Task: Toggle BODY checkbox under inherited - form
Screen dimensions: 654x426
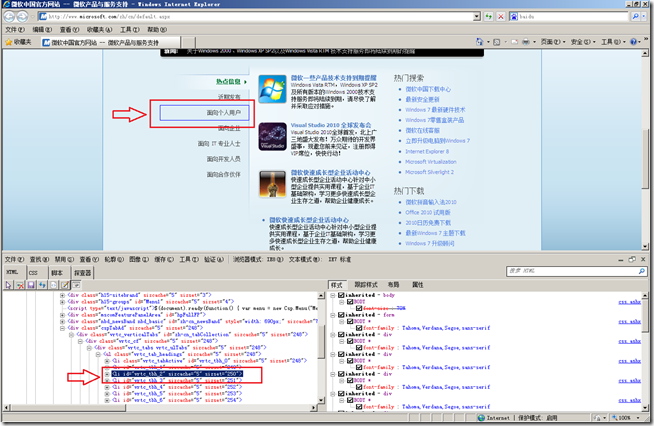Action: point(350,321)
